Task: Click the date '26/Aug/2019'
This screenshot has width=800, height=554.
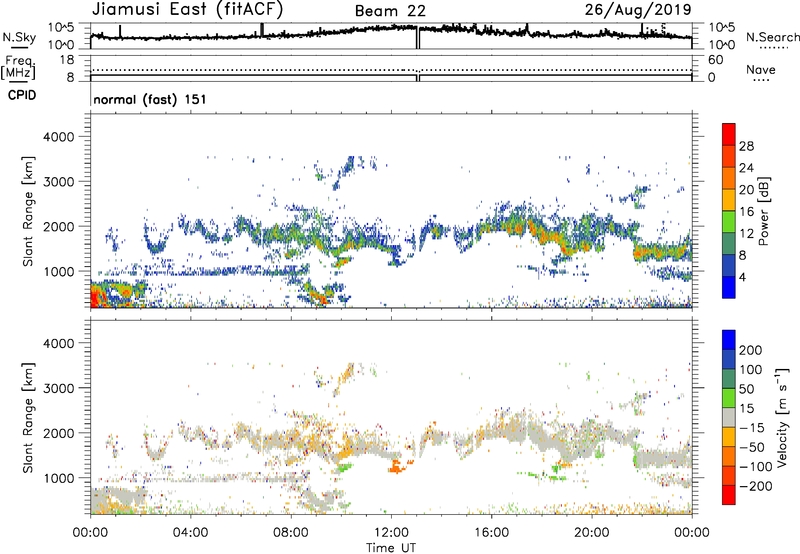Action: (x=638, y=9)
